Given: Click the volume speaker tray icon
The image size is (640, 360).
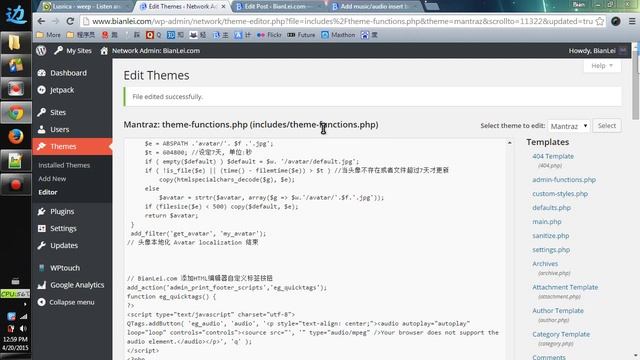Looking at the screenshot, I should click(23, 328).
